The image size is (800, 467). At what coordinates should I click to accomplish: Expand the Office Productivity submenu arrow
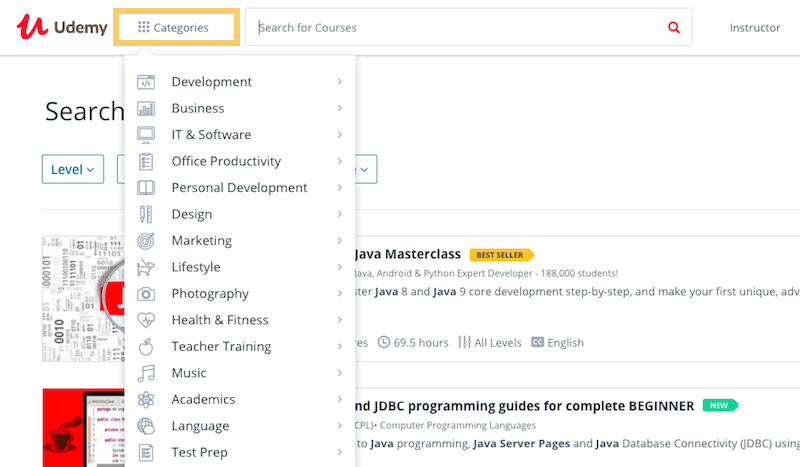[x=340, y=161]
